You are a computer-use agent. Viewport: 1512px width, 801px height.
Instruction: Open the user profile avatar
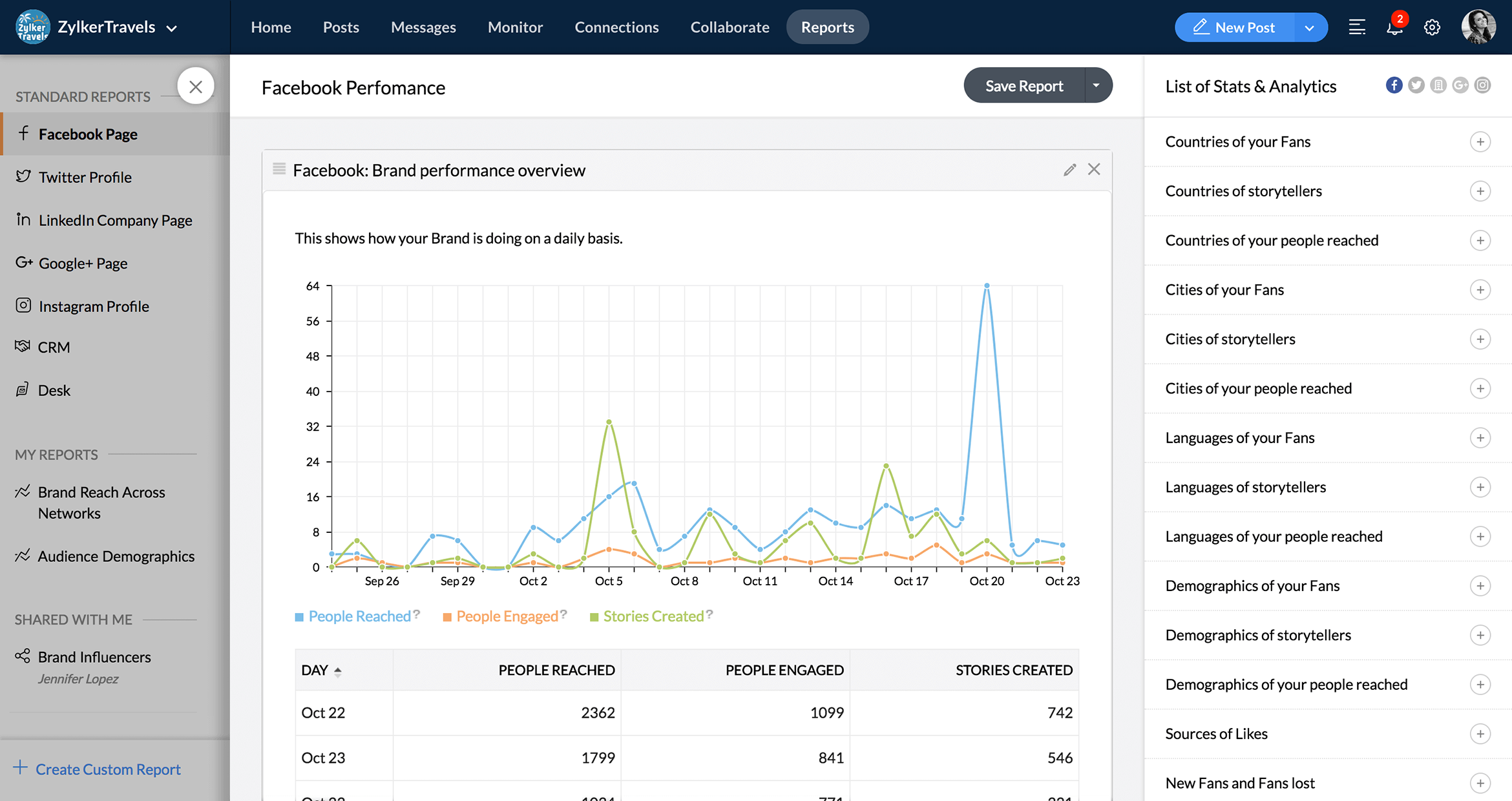pyautogui.click(x=1478, y=27)
